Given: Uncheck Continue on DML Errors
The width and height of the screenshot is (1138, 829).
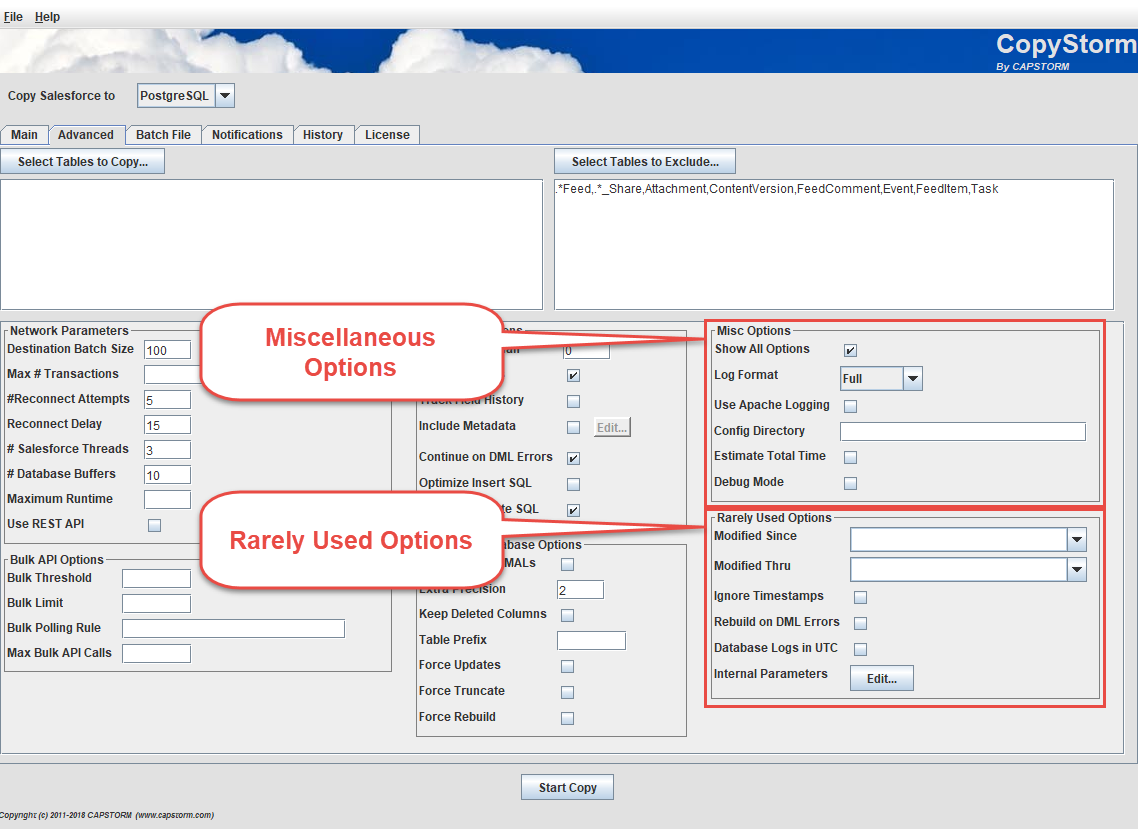Looking at the screenshot, I should [573, 458].
